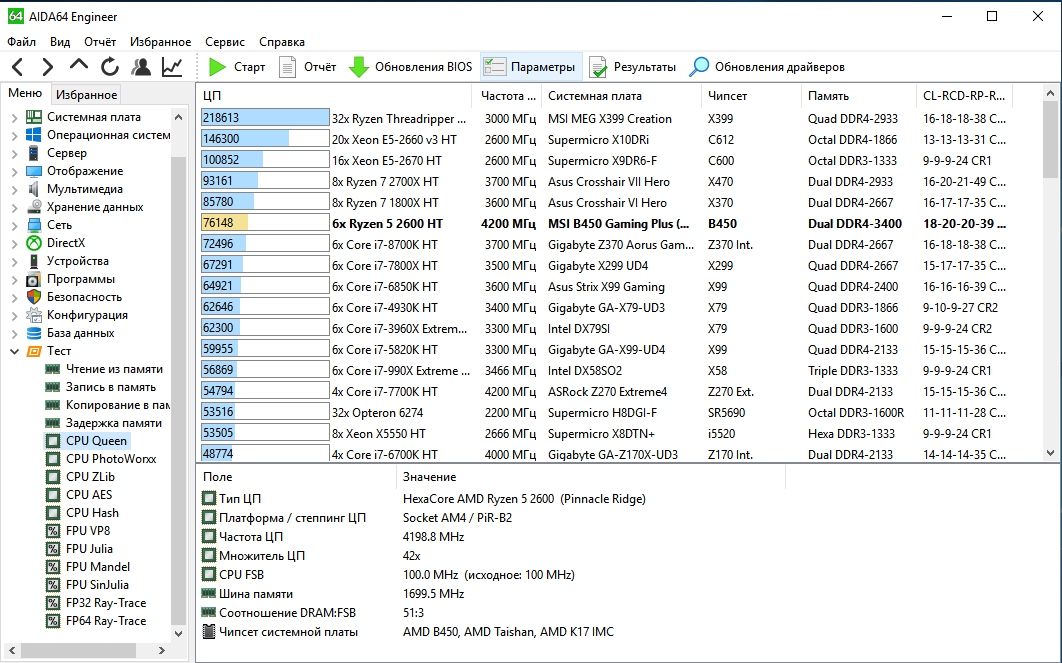Open the Файл menu

(22, 42)
